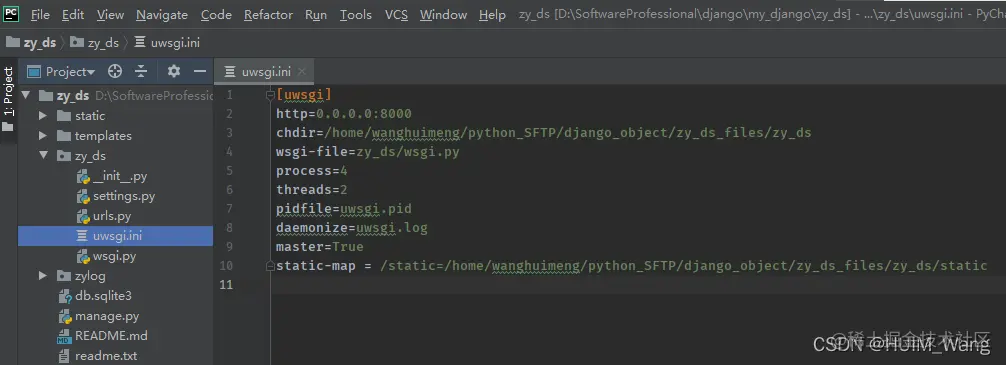Click the fold marker beside [uwsgi] line
Viewport: 1006px width, 365px height.
(x=271, y=96)
